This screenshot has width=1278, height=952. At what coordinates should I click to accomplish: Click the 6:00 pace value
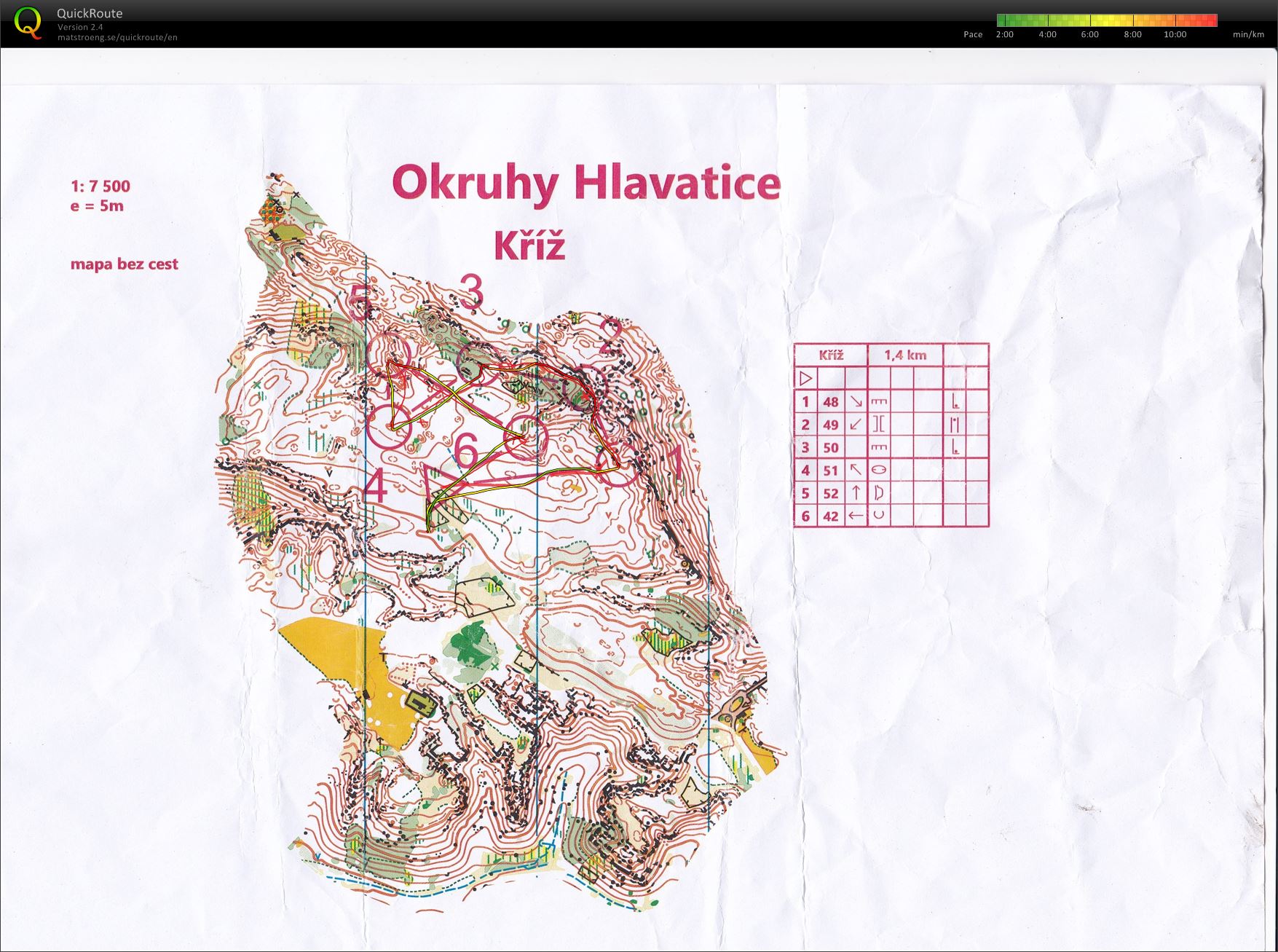click(x=1090, y=34)
